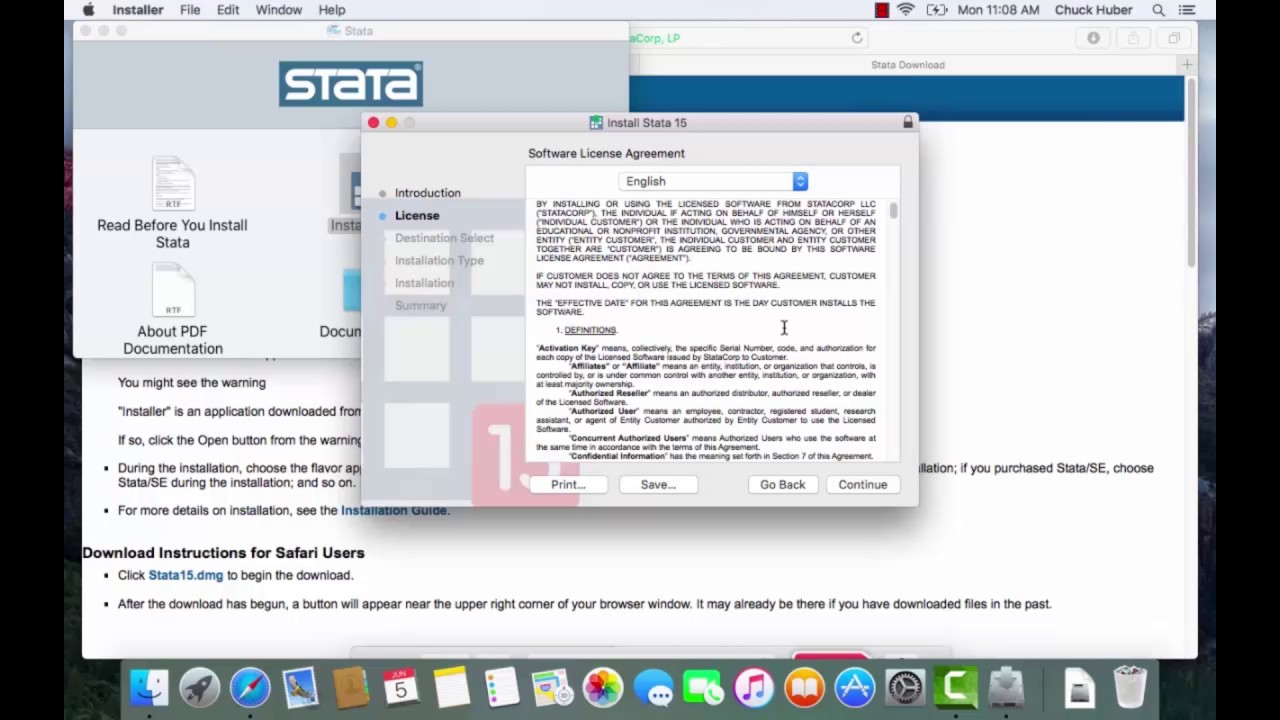Click Download Instructions for Safari Users heading

point(223,552)
